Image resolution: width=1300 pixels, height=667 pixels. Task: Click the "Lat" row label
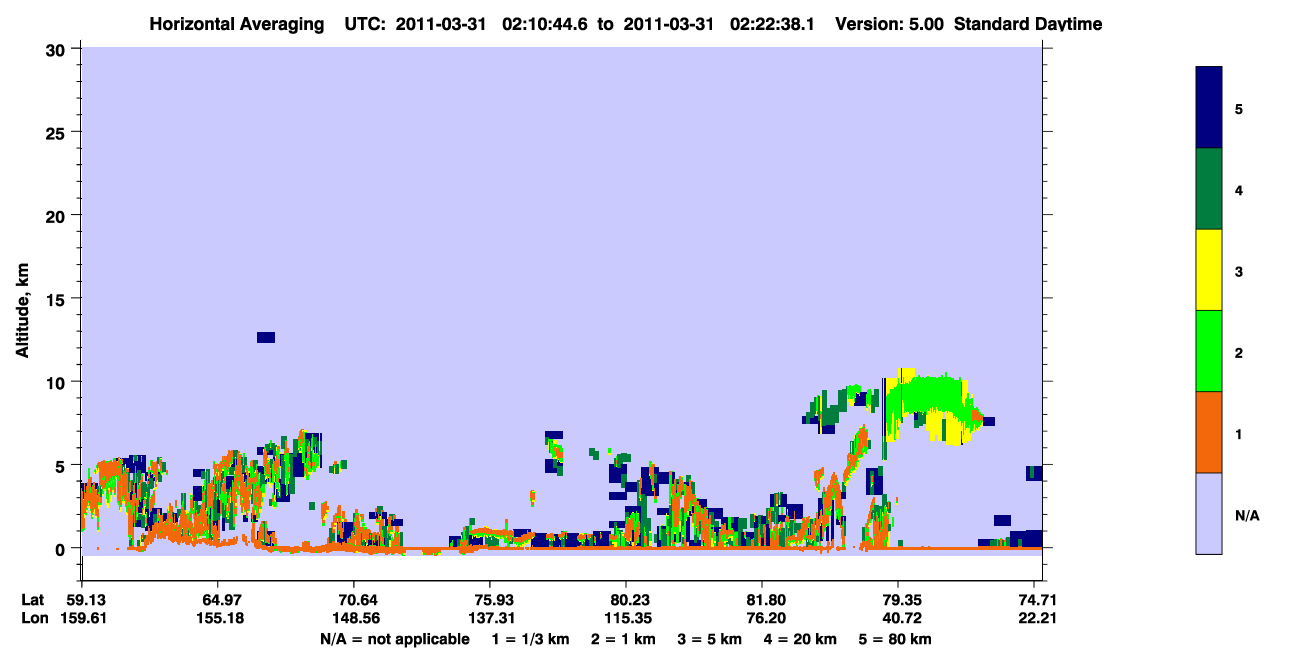pos(32,599)
